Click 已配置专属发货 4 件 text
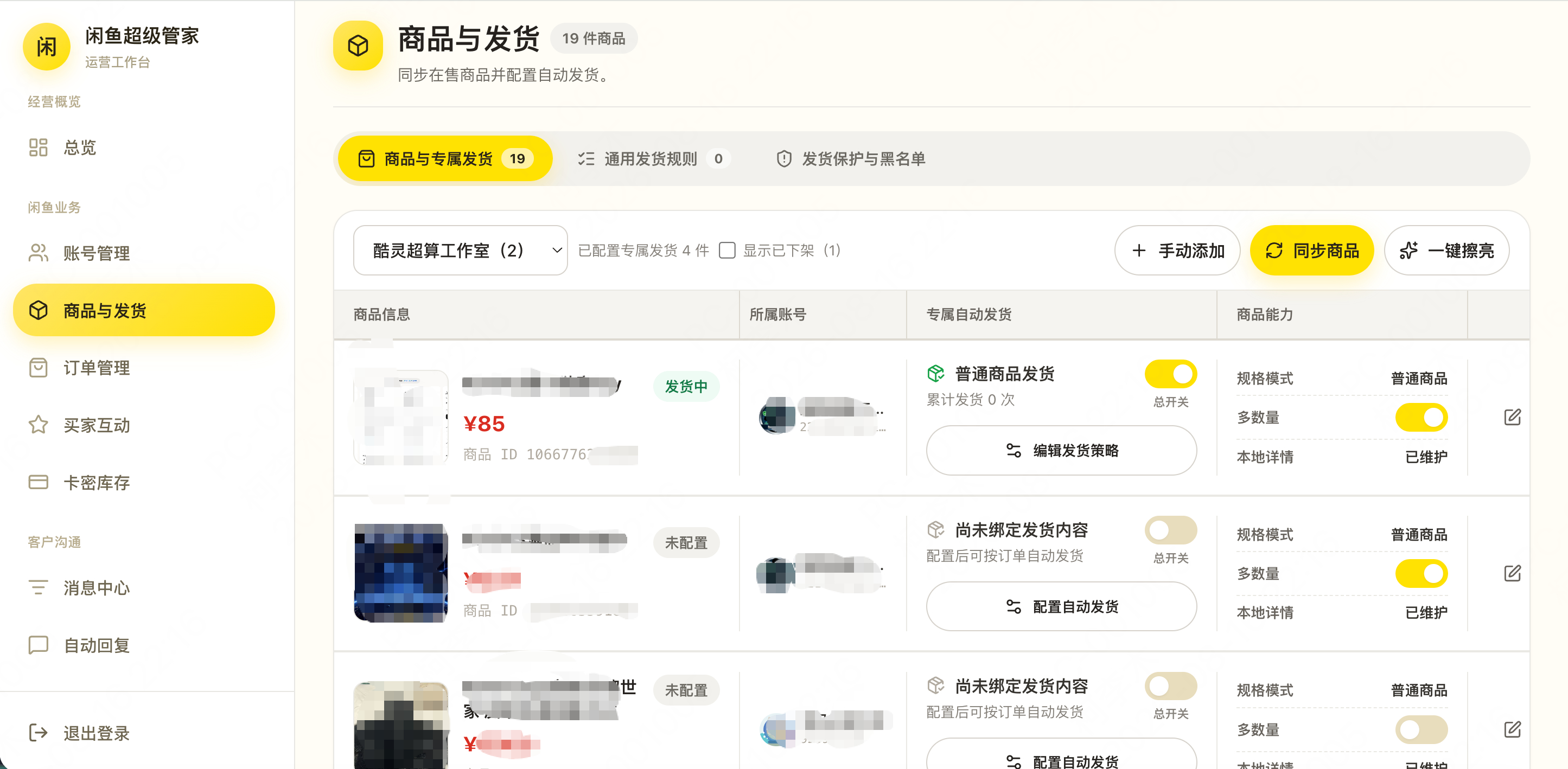The width and height of the screenshot is (1568, 769). click(643, 251)
